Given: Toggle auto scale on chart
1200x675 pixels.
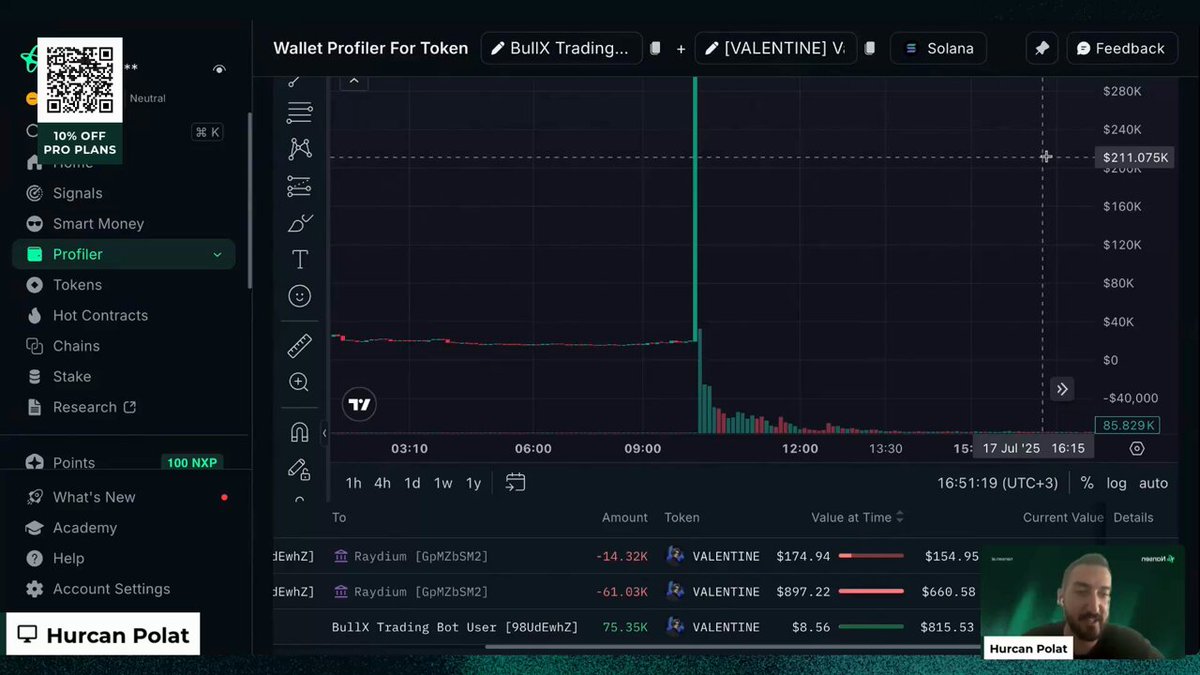Looking at the screenshot, I should tap(1153, 483).
